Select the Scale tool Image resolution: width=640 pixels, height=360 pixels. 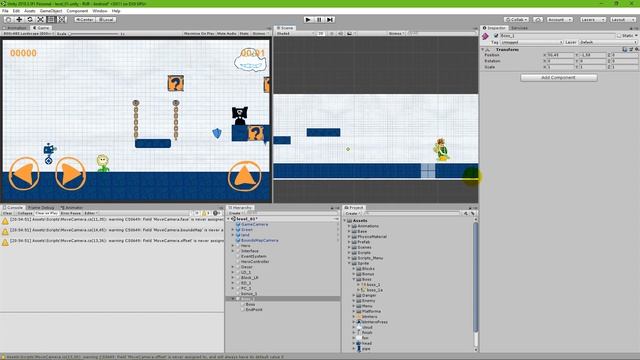(x=40, y=20)
